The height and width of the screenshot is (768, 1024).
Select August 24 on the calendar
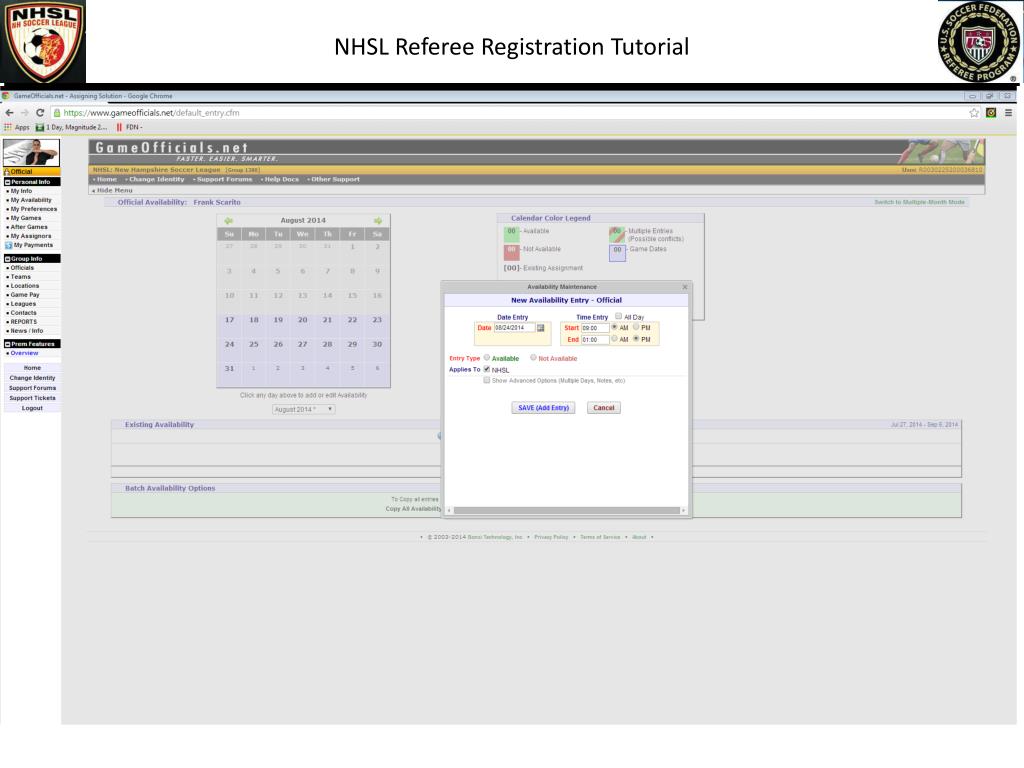(x=229, y=344)
